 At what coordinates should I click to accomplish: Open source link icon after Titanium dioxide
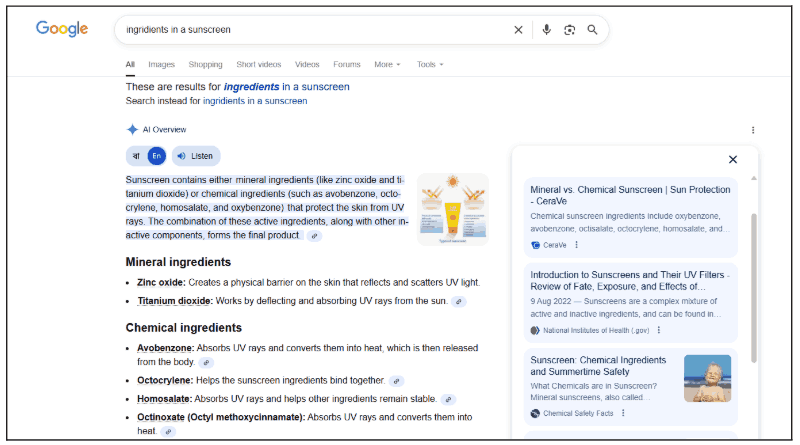(x=459, y=302)
